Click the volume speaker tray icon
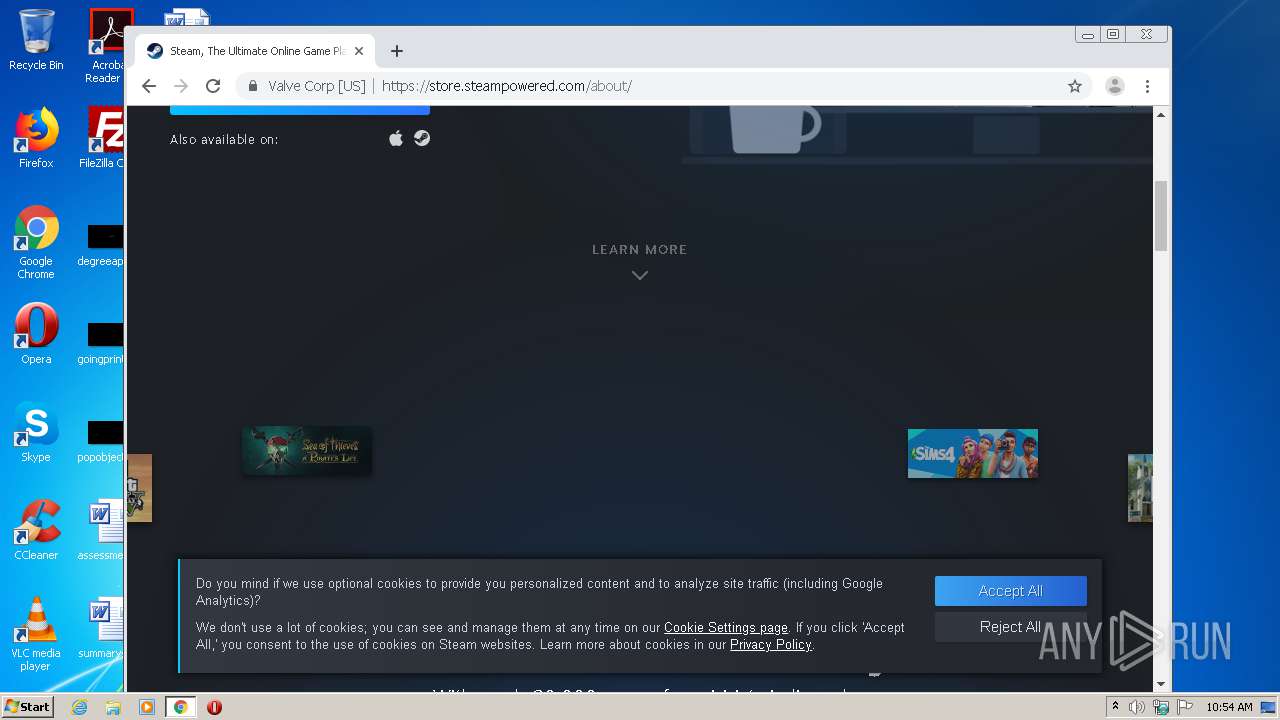This screenshot has width=1280, height=720. [x=1137, y=707]
